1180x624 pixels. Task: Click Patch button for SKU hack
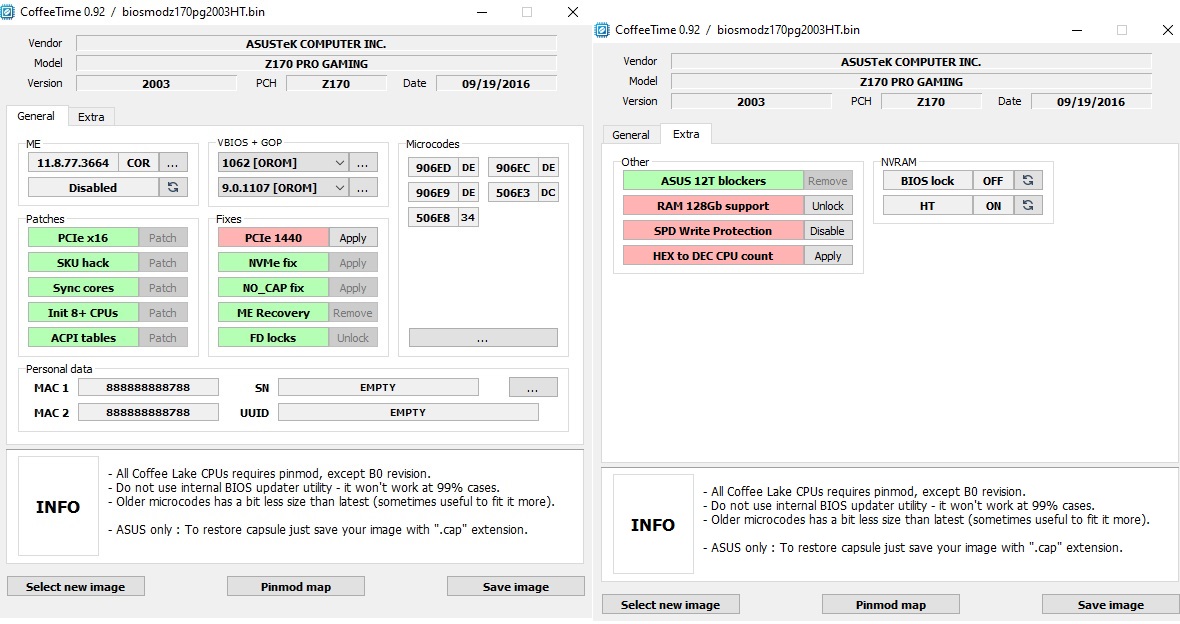point(163,263)
